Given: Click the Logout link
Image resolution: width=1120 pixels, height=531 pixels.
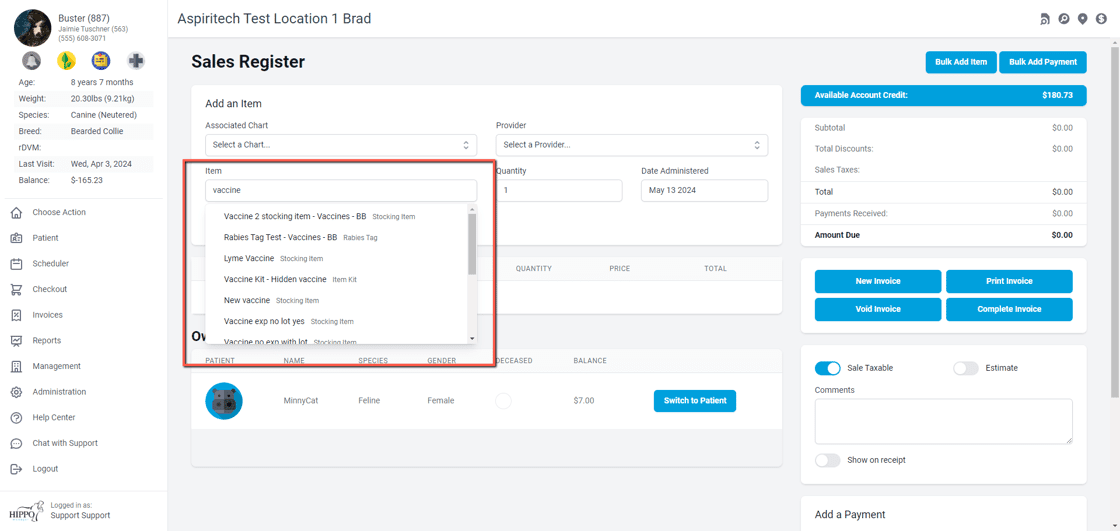Looking at the screenshot, I should (45, 469).
